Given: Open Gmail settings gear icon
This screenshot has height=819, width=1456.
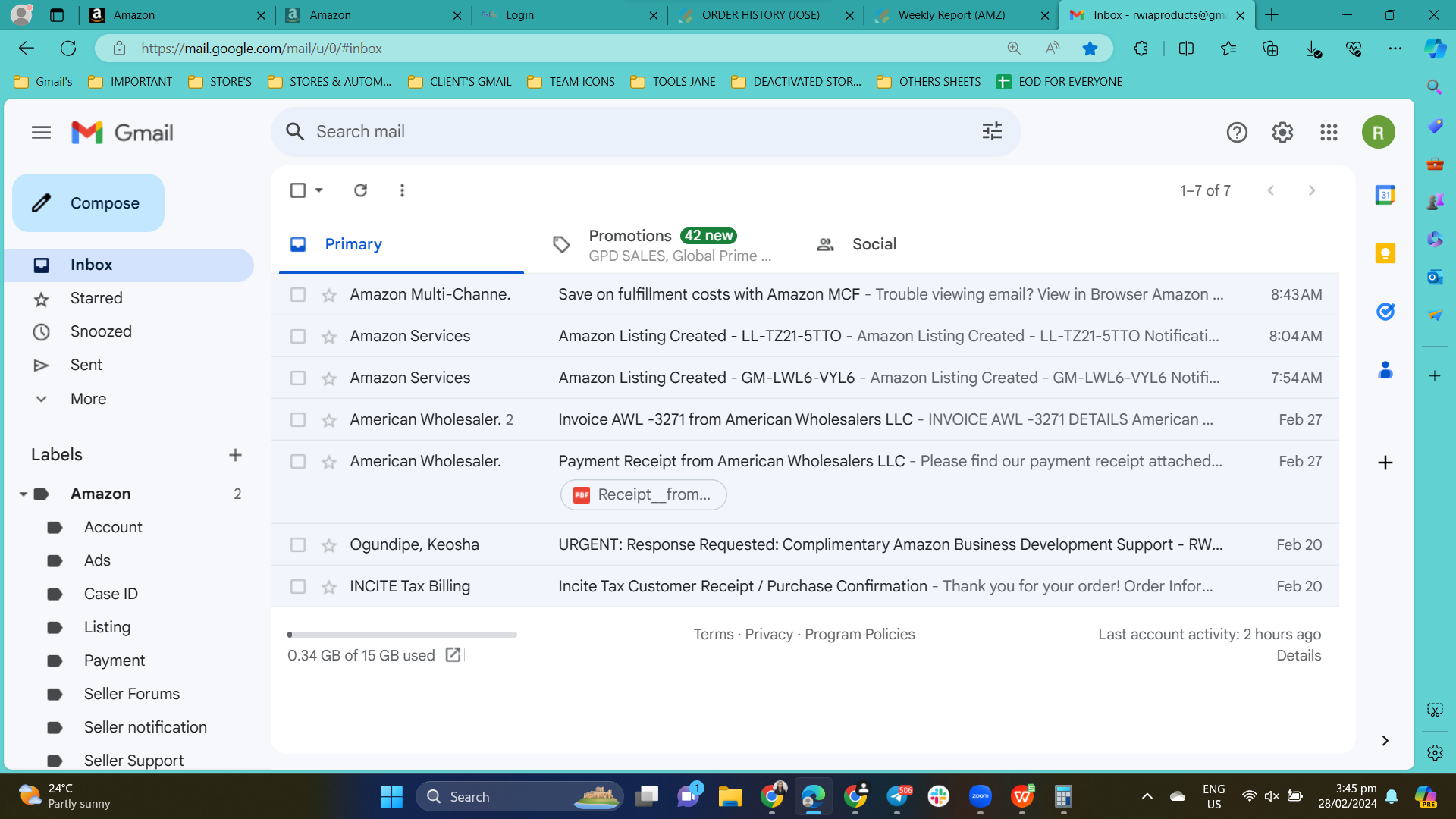Looking at the screenshot, I should pyautogui.click(x=1282, y=133).
